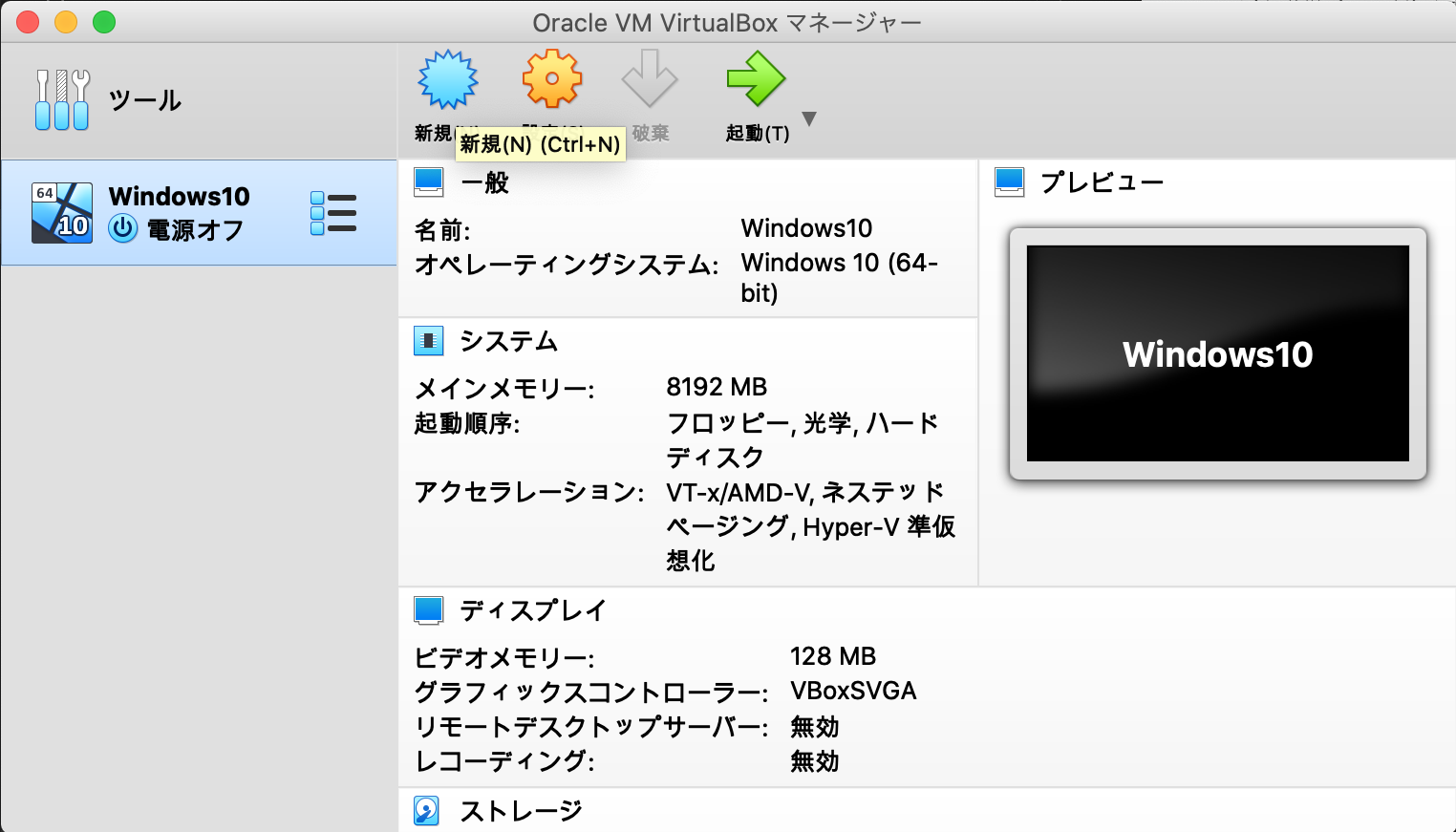Click the Windows10 preview thumbnail
Image resolution: width=1456 pixels, height=832 pixels.
click(1216, 353)
